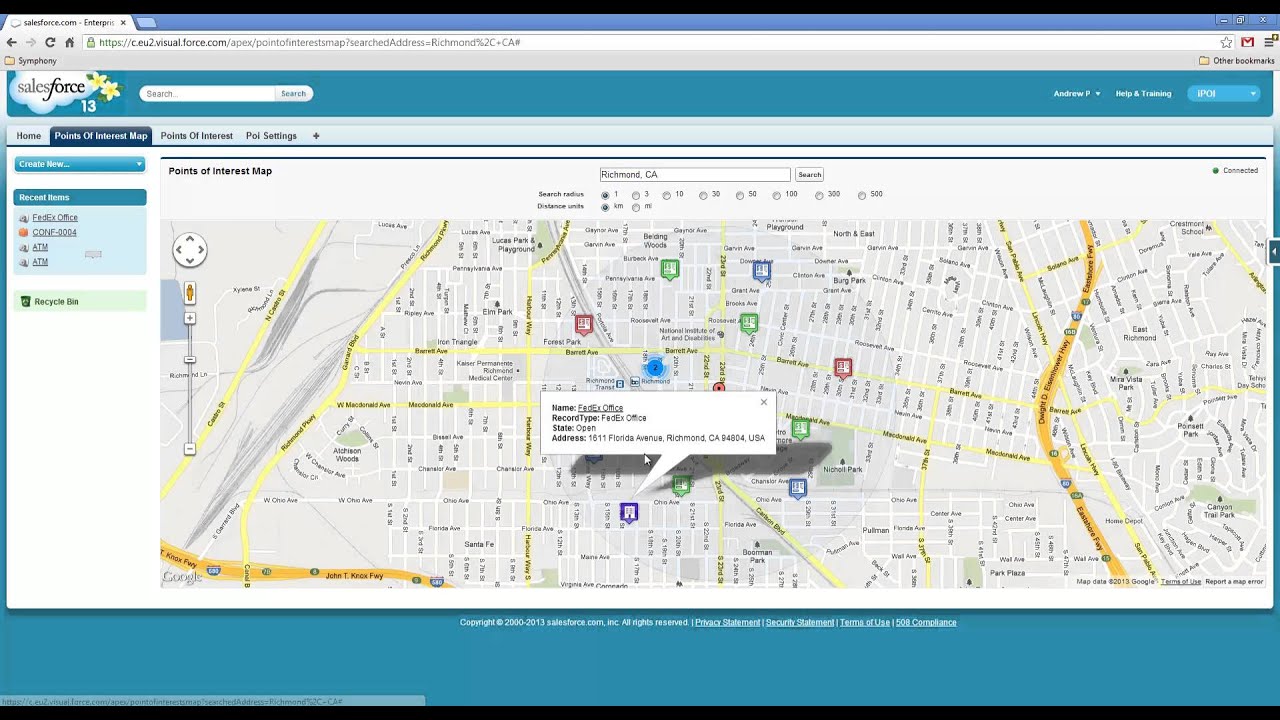Pan the map left with the arrow control

tap(179, 250)
